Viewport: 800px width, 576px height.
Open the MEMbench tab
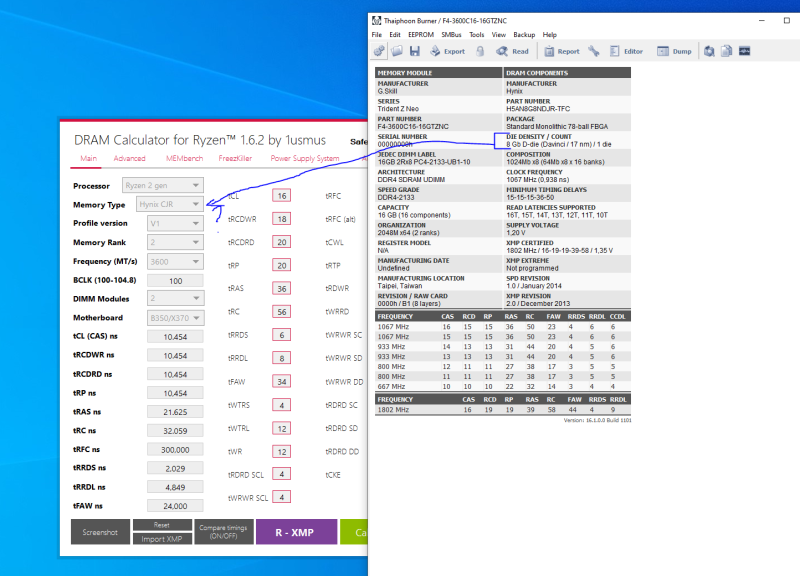(184, 158)
